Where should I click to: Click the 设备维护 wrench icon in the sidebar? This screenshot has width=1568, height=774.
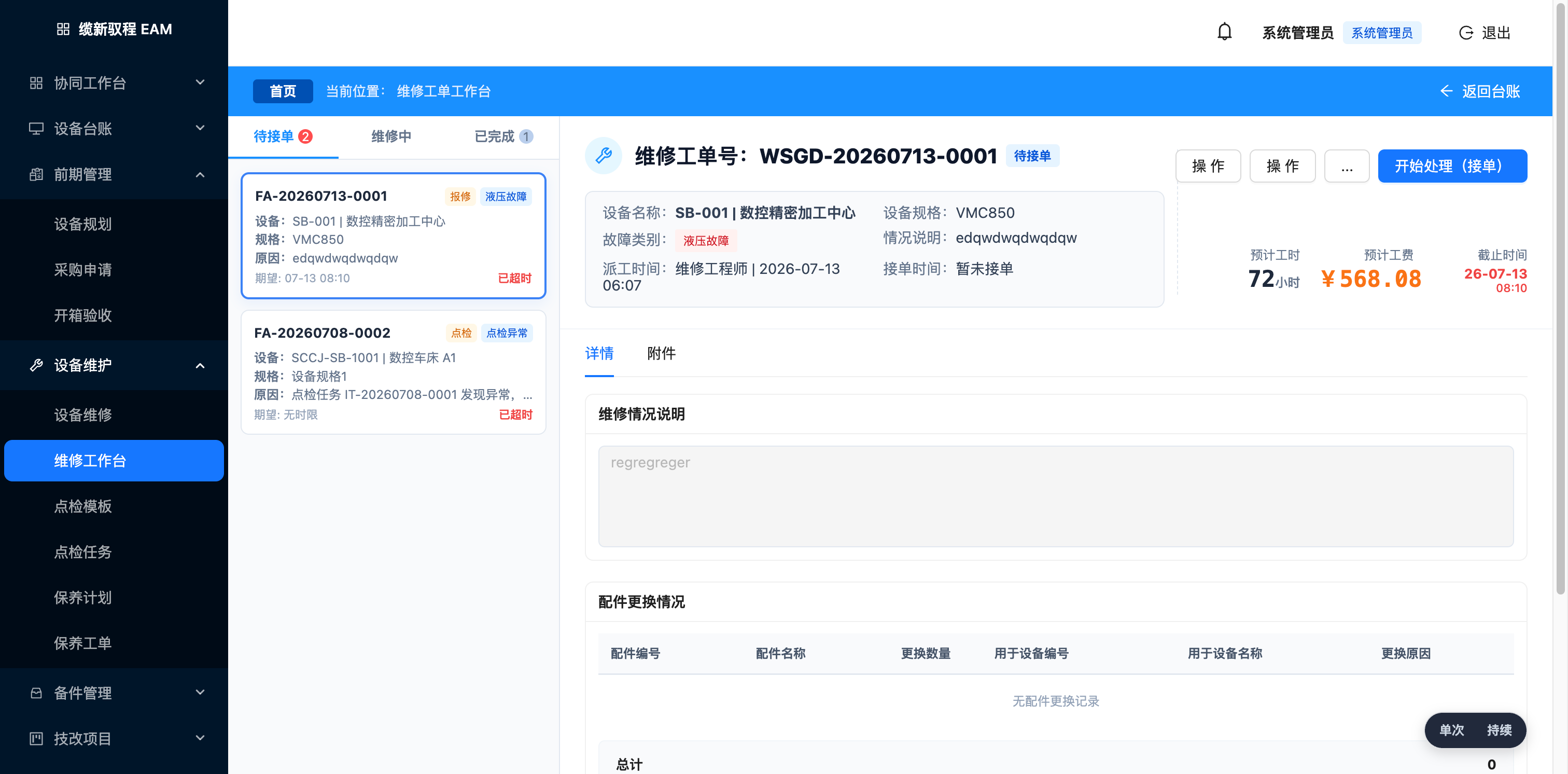[x=36, y=365]
